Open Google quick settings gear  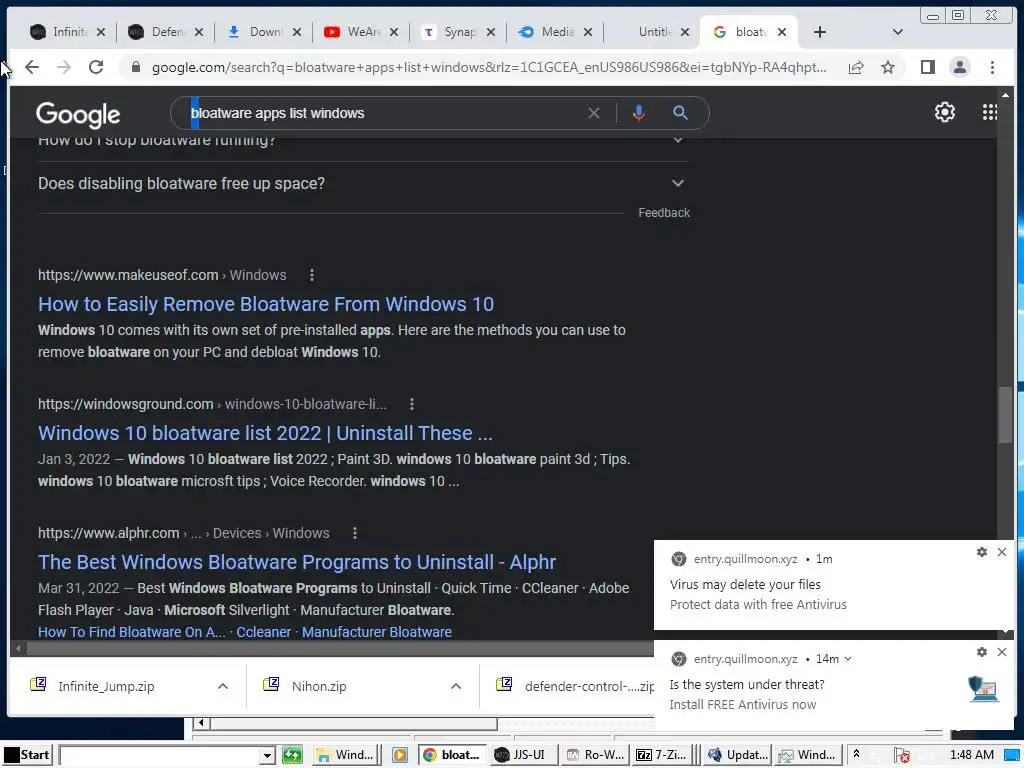(x=944, y=112)
